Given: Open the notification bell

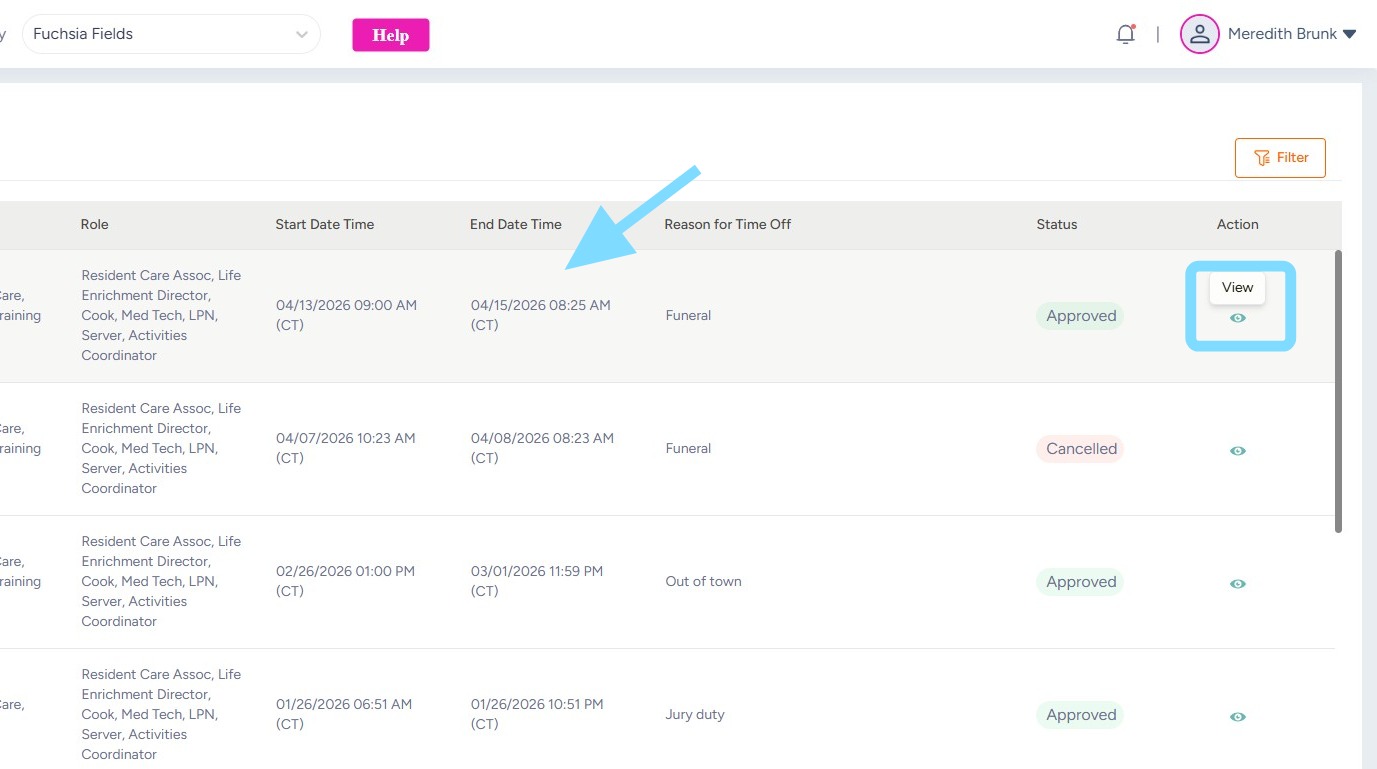Looking at the screenshot, I should (1126, 34).
